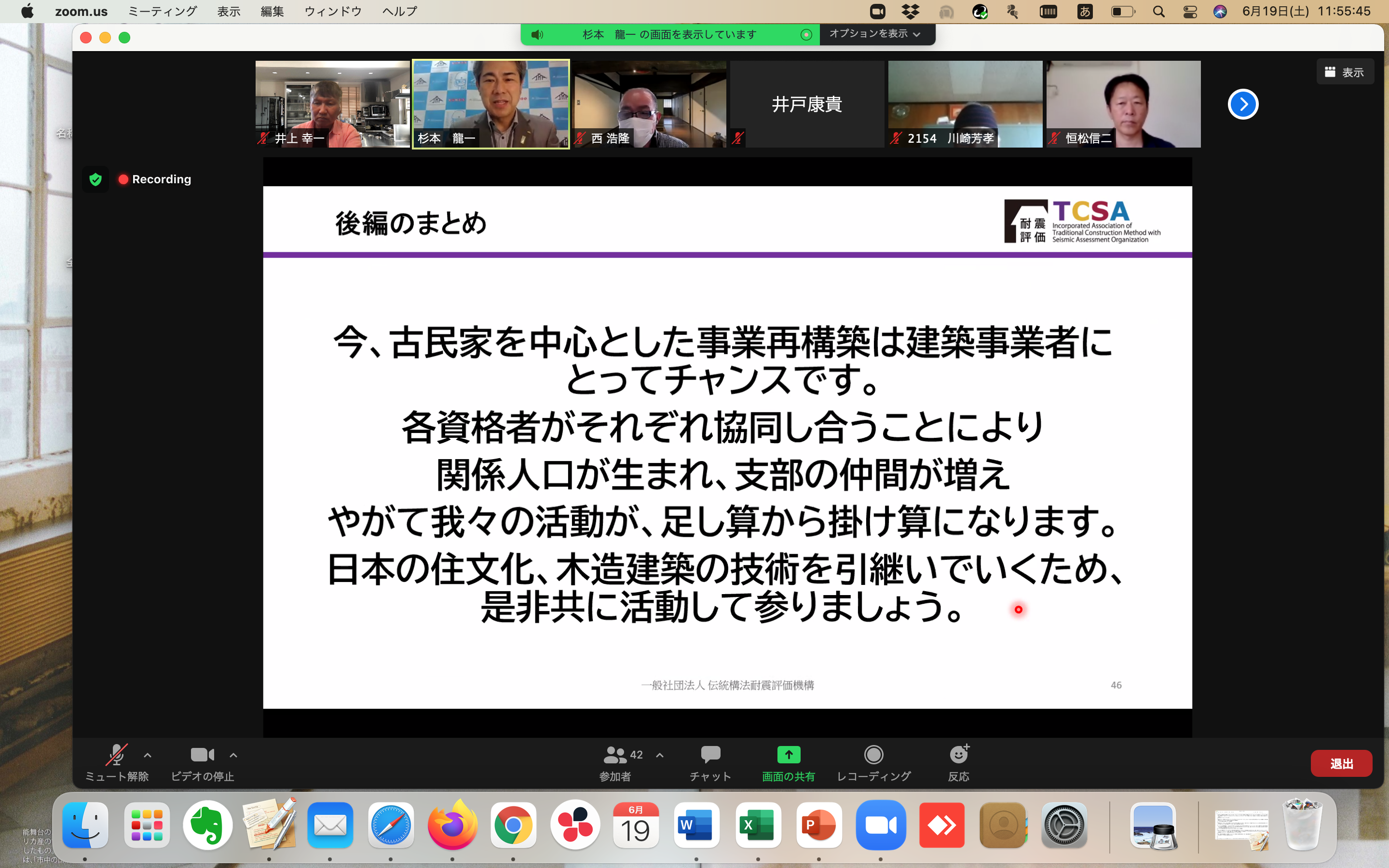Expand video options arrow beside ビデオの停止

pos(233,756)
